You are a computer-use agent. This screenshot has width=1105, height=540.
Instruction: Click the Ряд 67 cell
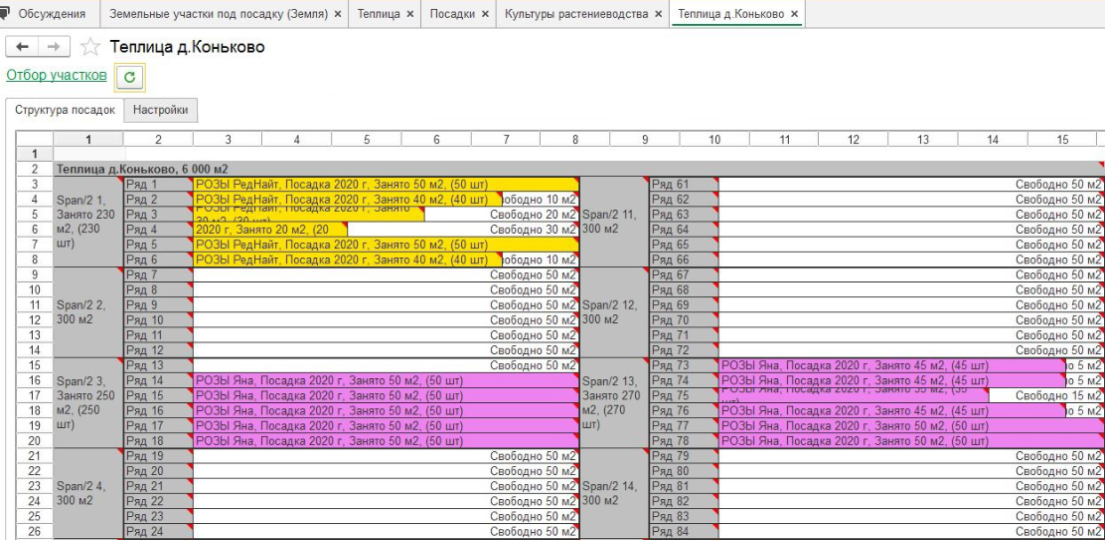(x=684, y=274)
